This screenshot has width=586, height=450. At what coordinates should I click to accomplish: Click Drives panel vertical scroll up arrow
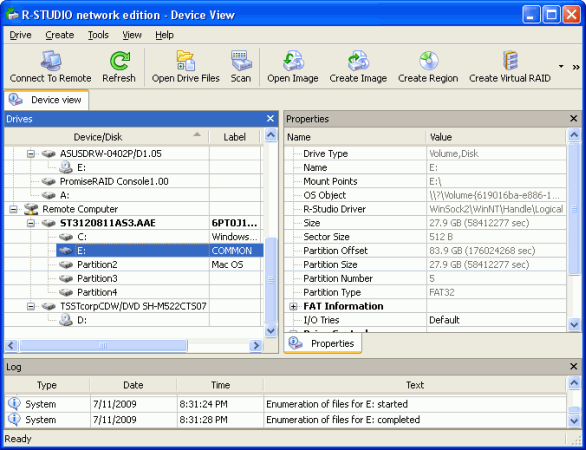click(x=271, y=135)
